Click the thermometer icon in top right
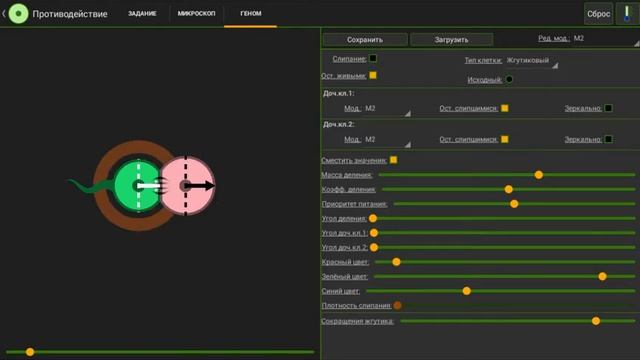Screen dimensions: 640x360 [627, 13]
